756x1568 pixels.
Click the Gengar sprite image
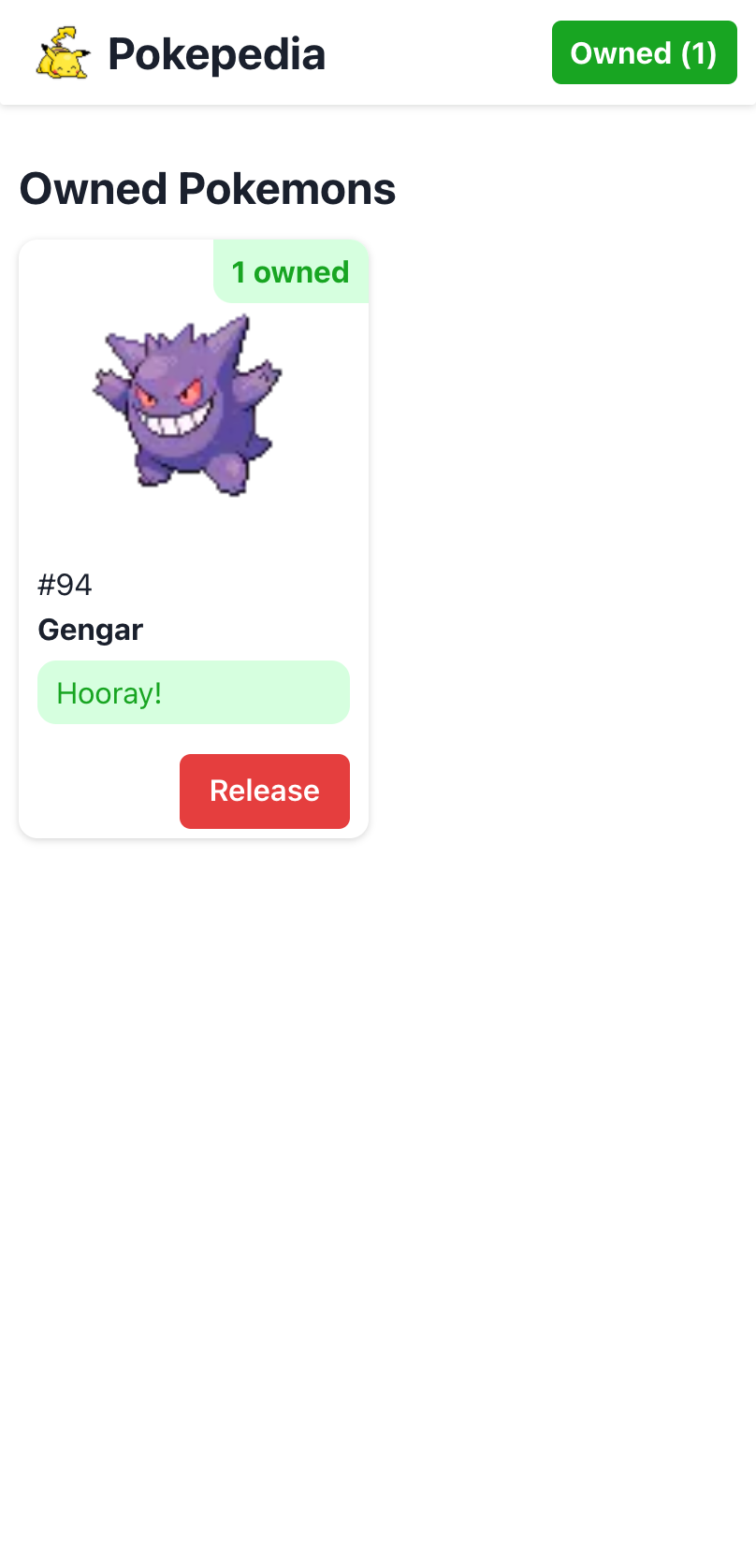(188, 403)
